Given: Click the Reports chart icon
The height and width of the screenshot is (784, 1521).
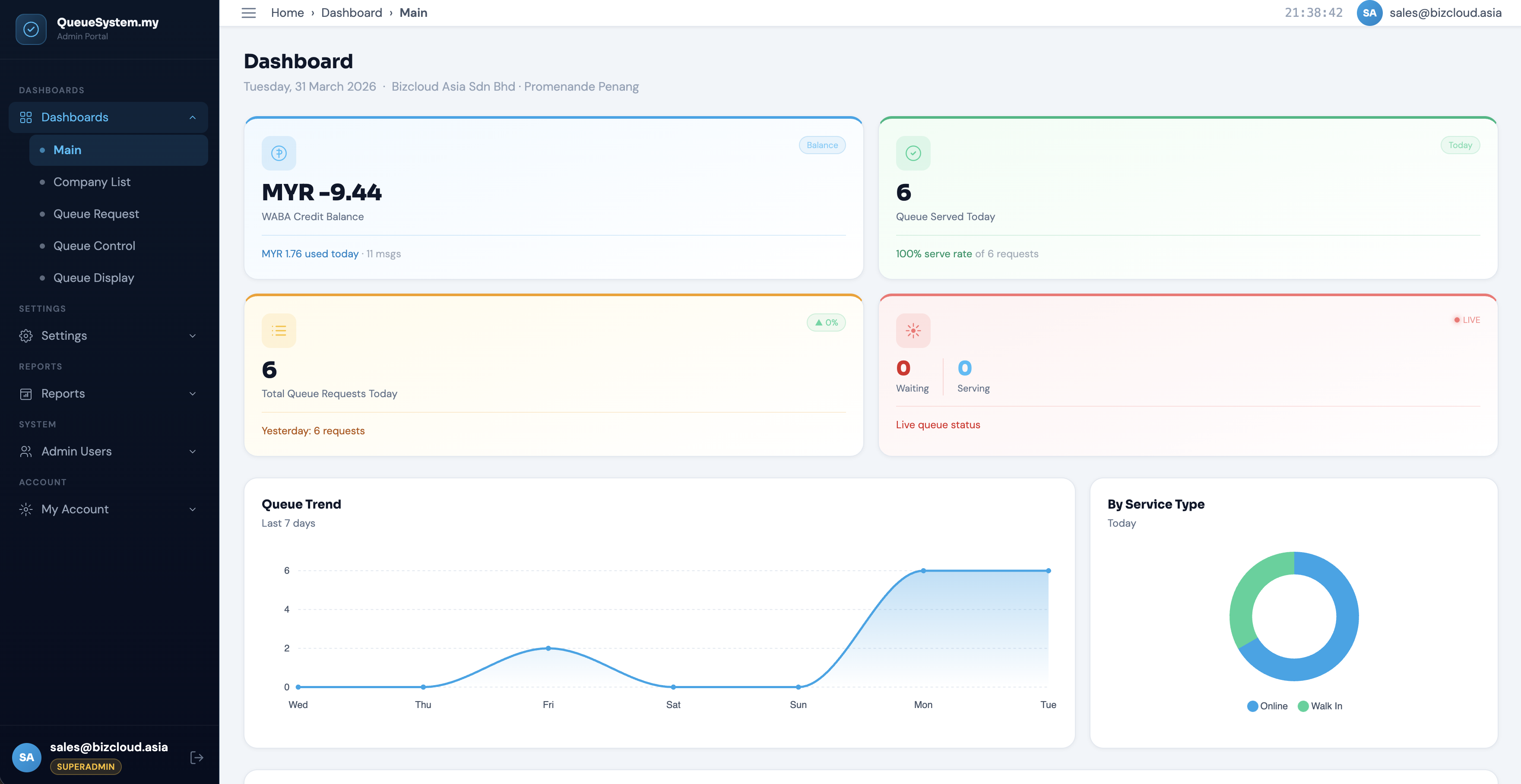Looking at the screenshot, I should pos(26,394).
